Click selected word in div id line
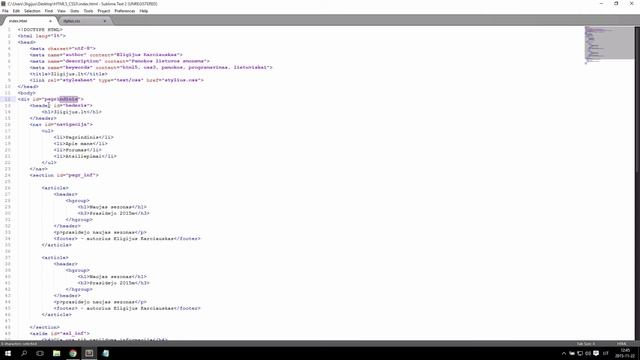This screenshot has width=640, height=360. (x=69, y=99)
